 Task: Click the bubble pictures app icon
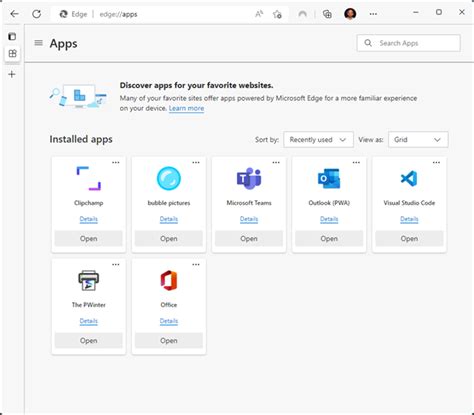(169, 178)
